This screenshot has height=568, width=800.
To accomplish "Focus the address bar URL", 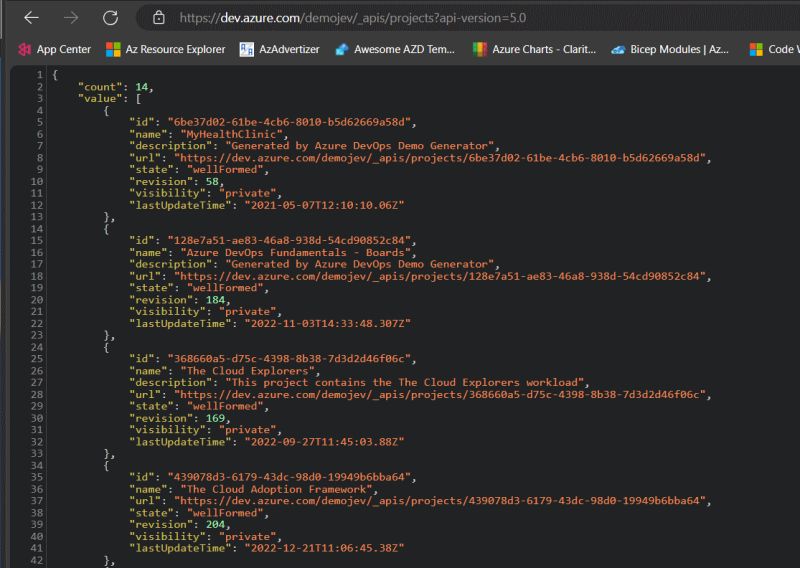I will coord(353,18).
